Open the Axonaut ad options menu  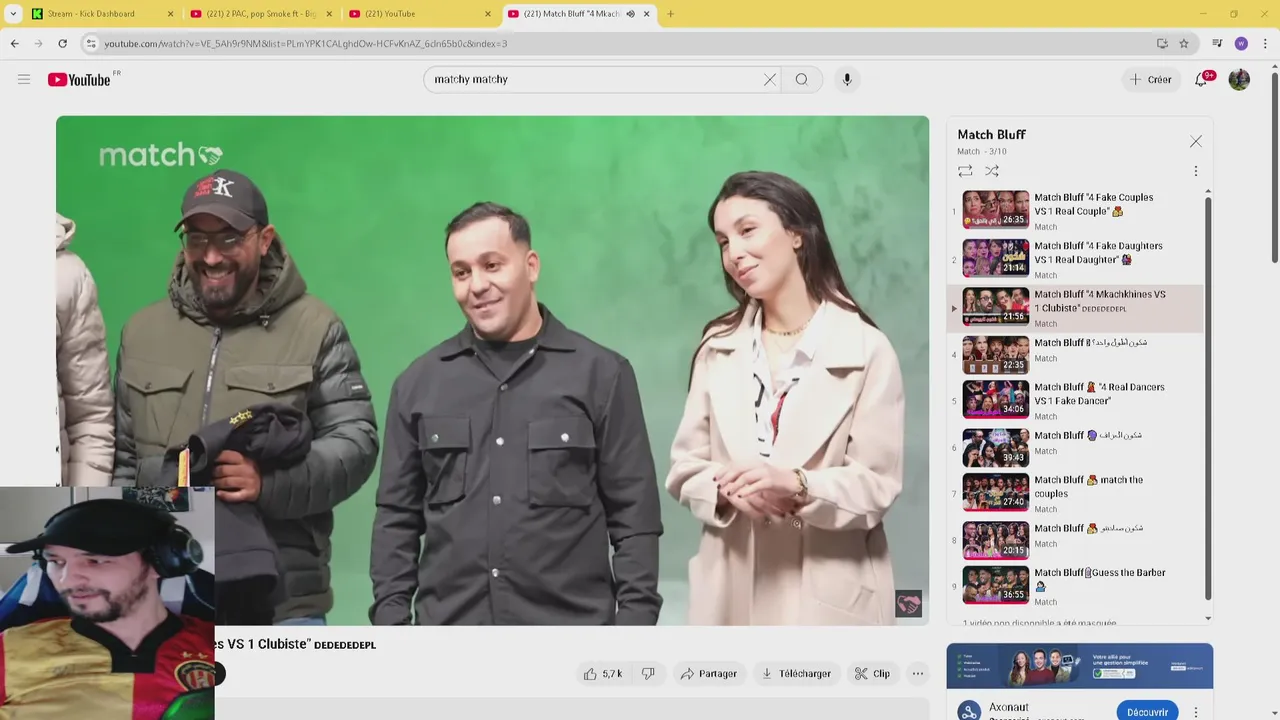point(1195,712)
